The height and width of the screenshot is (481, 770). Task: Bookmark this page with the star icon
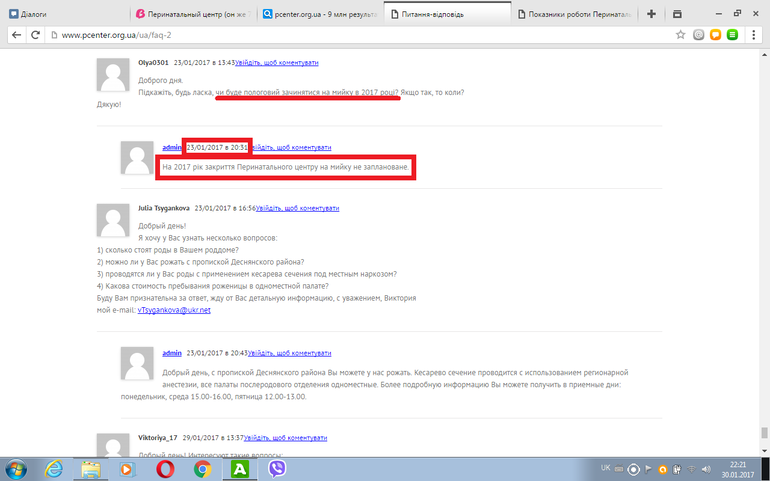click(680, 35)
